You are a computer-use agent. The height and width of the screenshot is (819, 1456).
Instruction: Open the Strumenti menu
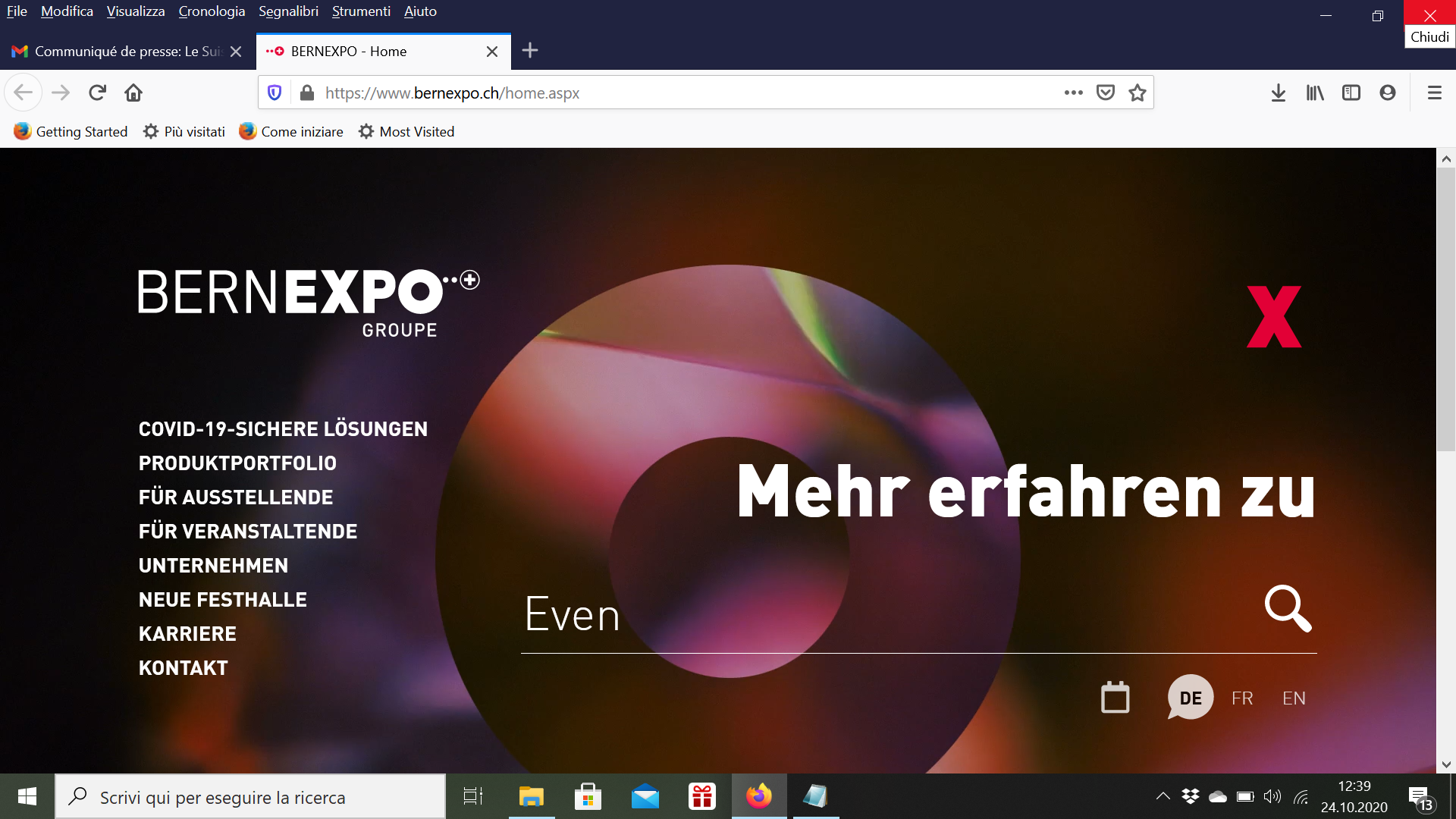click(x=361, y=11)
